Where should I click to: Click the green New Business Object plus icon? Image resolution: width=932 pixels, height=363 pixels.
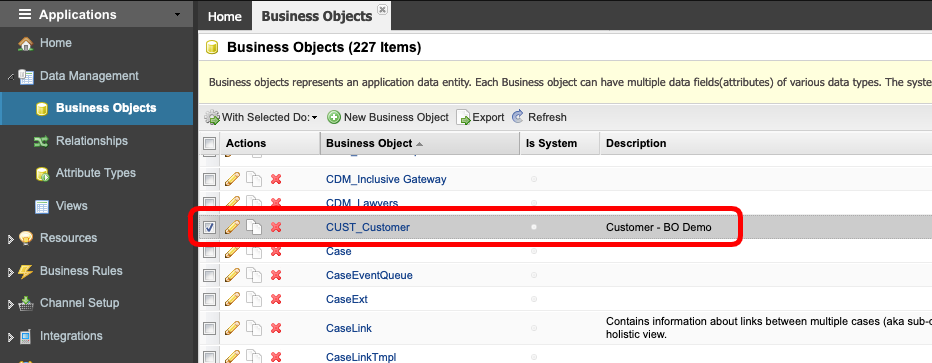coord(334,117)
